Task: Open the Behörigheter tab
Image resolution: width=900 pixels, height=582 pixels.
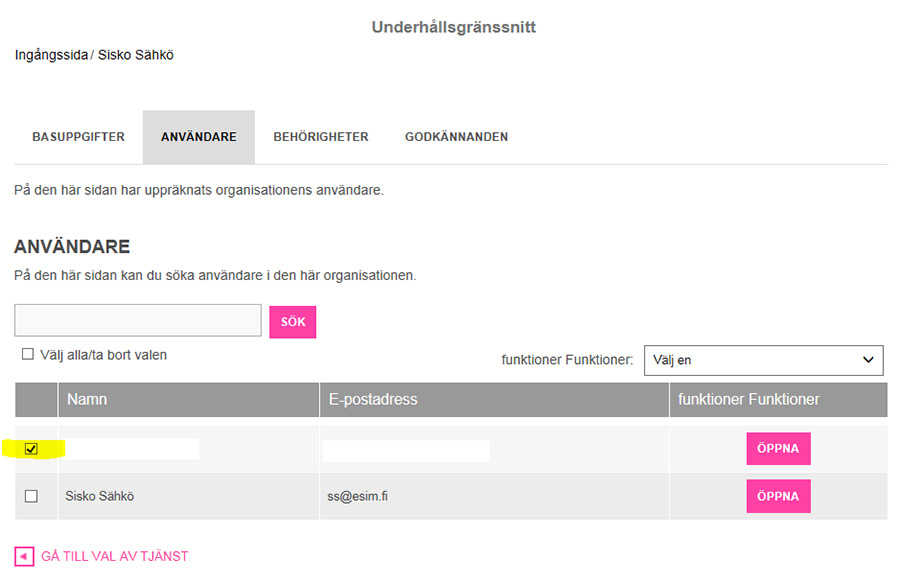Action: point(321,137)
